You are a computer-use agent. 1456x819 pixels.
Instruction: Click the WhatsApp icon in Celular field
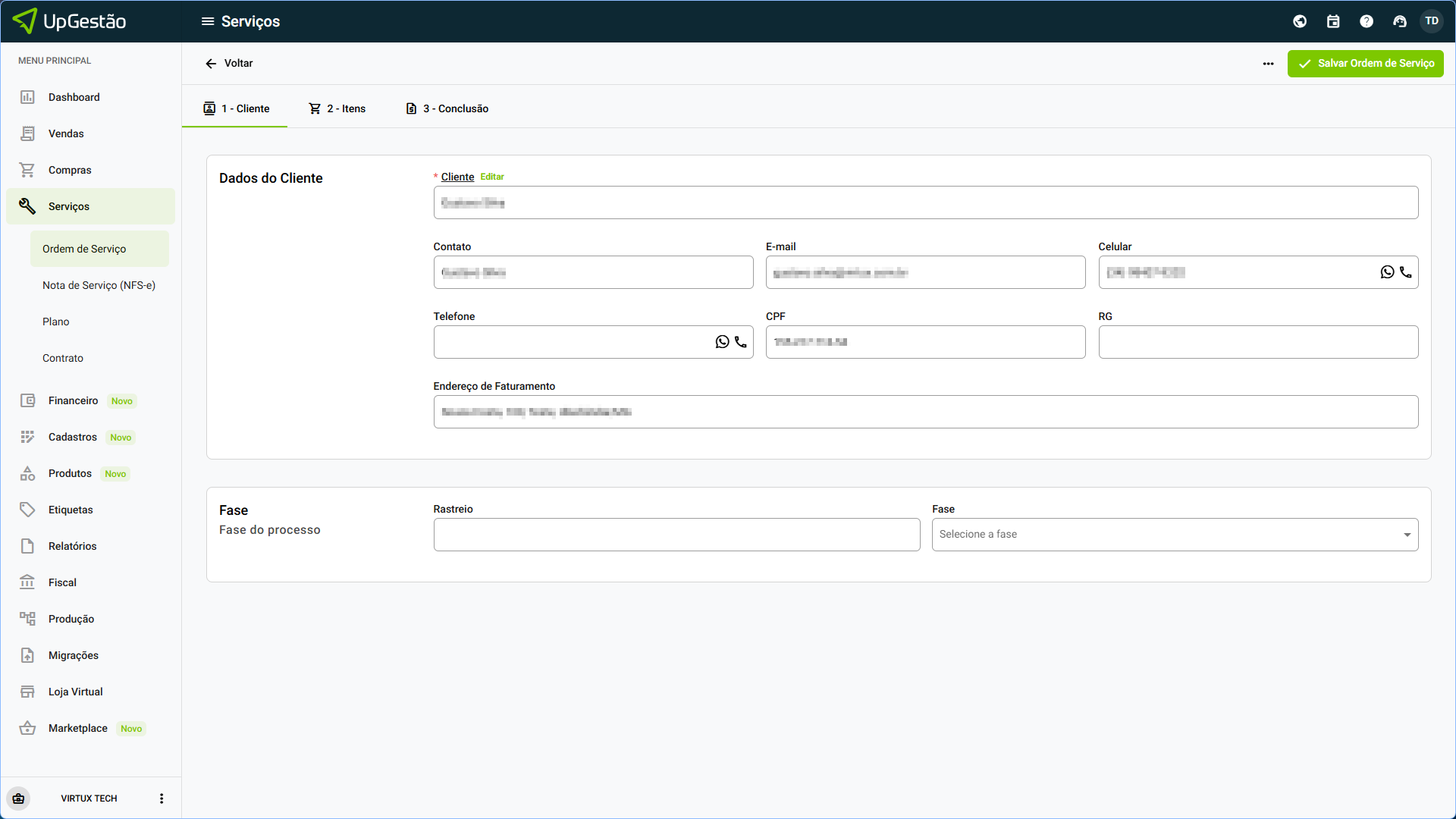click(1387, 272)
